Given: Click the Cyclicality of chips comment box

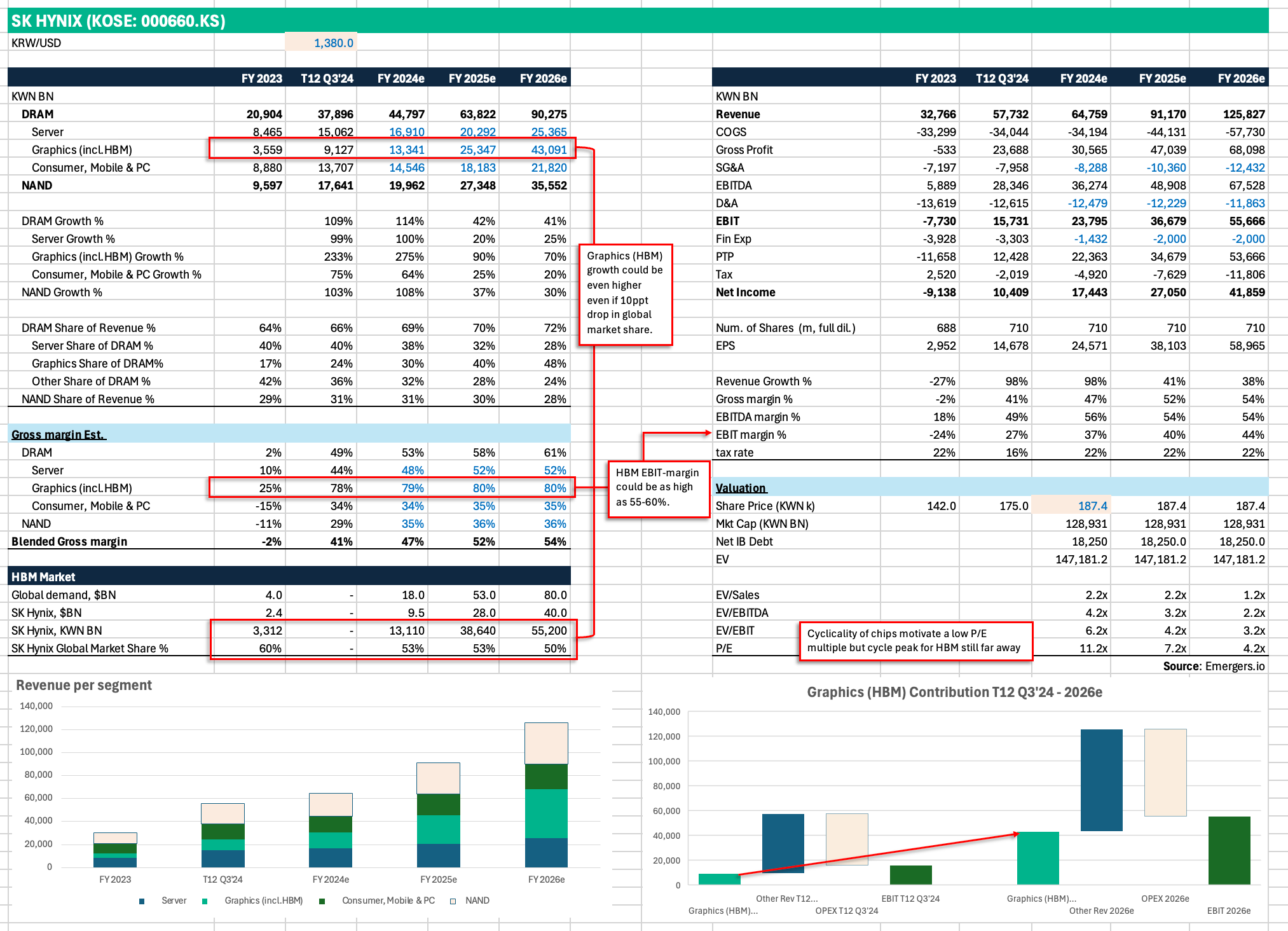Looking at the screenshot, I should [915, 640].
